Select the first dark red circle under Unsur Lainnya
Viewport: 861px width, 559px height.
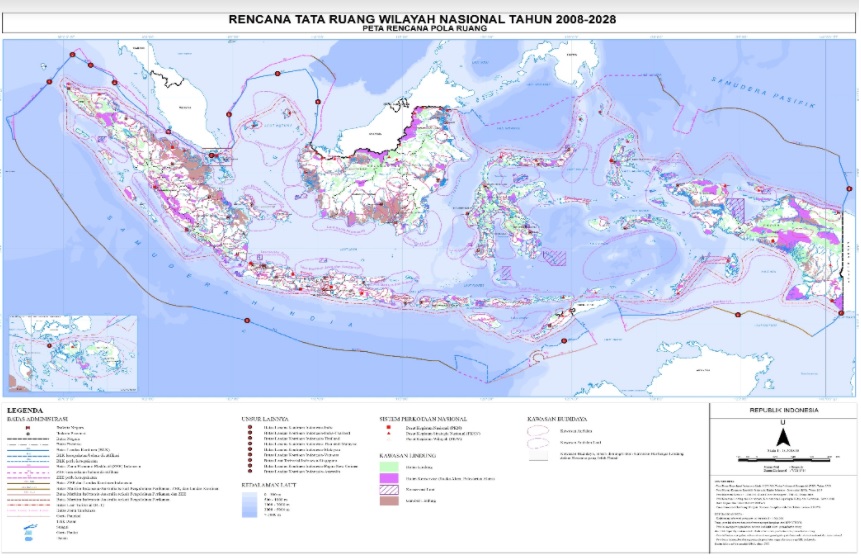(x=250, y=426)
